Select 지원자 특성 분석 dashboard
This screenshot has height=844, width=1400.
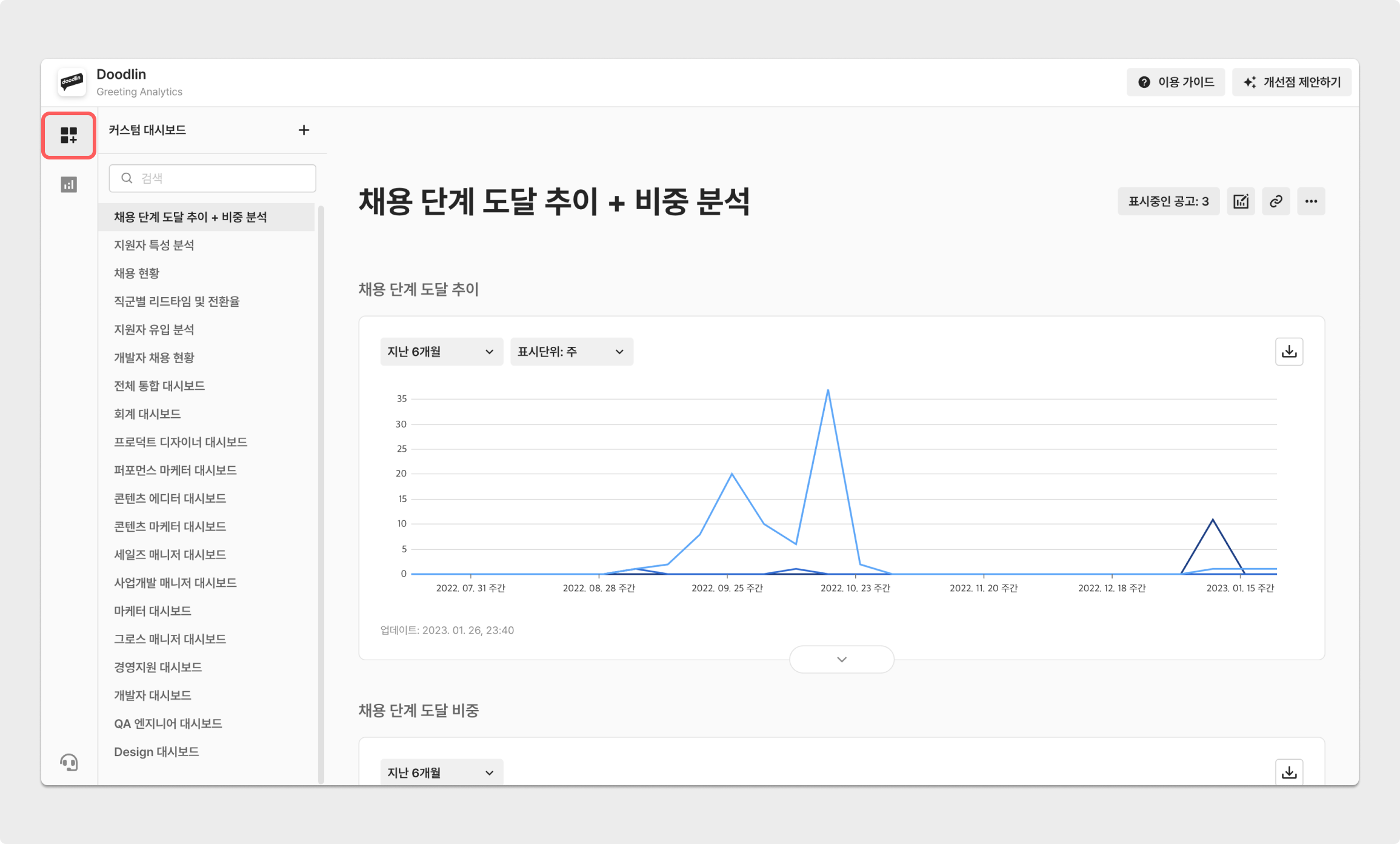tap(154, 245)
